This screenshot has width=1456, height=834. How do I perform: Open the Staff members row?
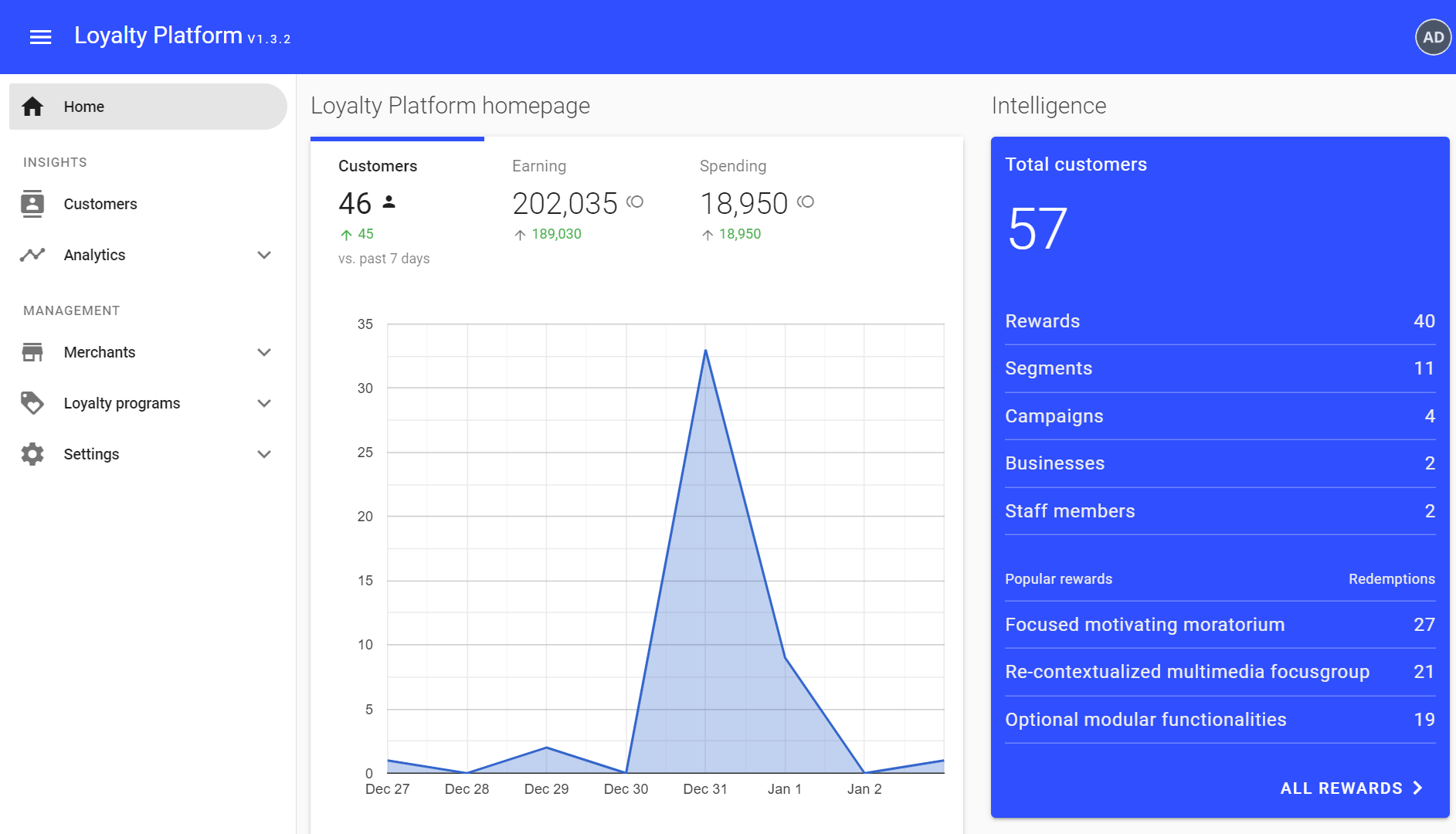pyautogui.click(x=1220, y=511)
